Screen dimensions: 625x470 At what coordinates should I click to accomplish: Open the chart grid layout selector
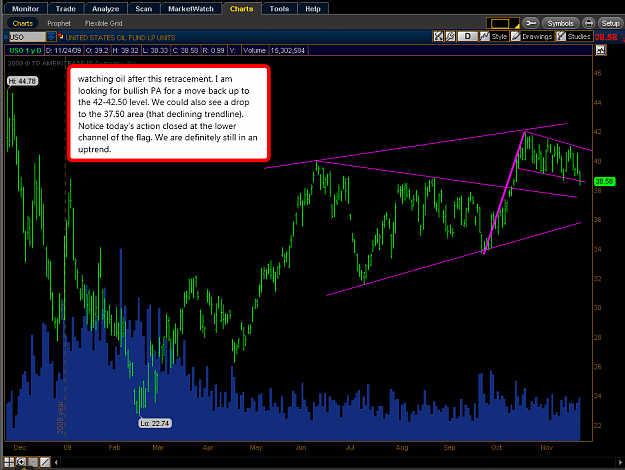coord(502,23)
